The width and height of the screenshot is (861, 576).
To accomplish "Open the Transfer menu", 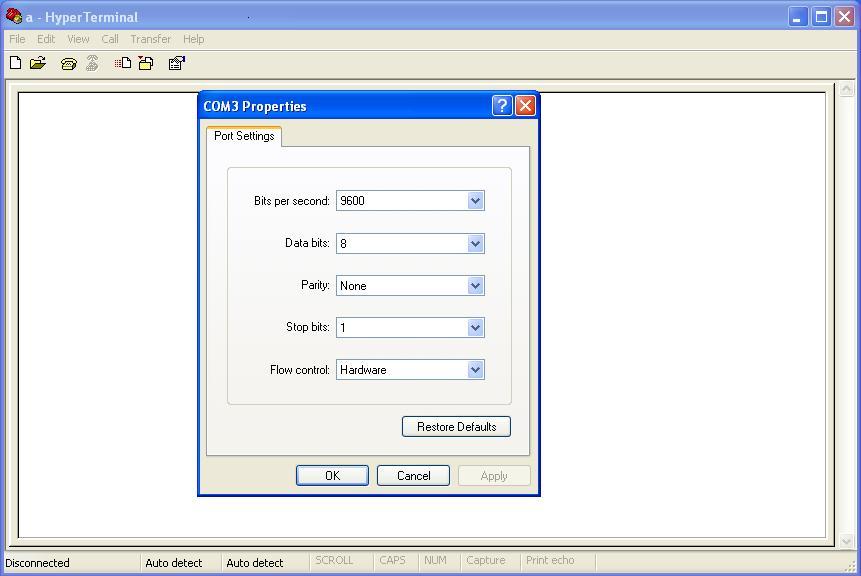I will tap(150, 39).
